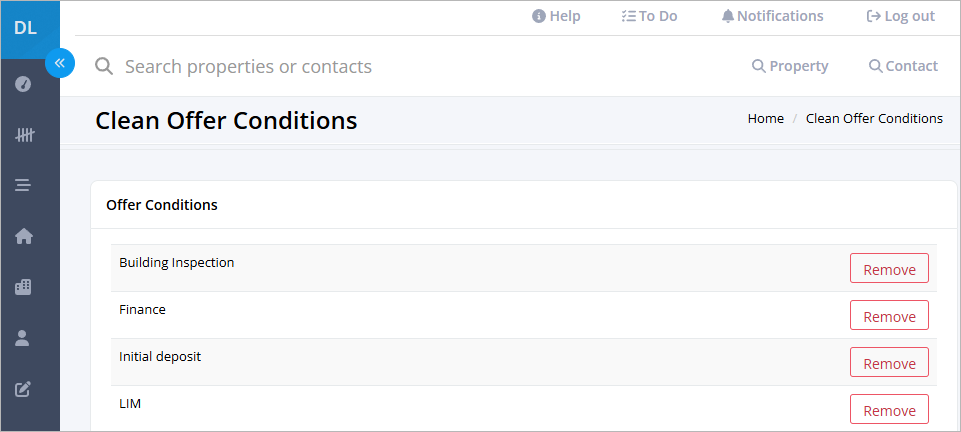This screenshot has height=432, width=961.
Task: Remove the LIM condition
Action: click(889, 409)
